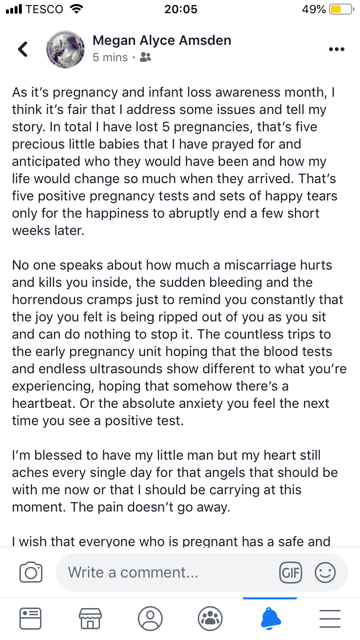Tap the 5 mins timestamp

pos(110,58)
